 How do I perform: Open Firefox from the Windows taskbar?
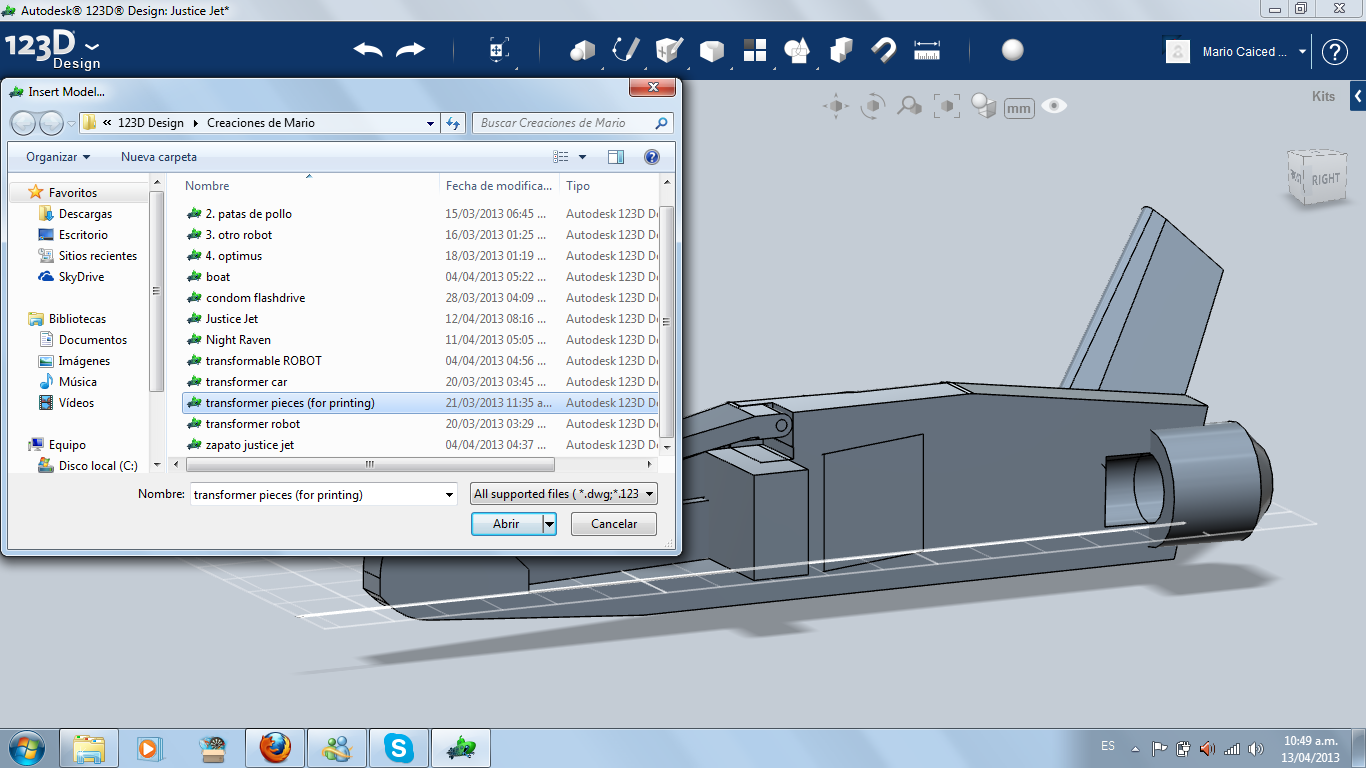pyautogui.click(x=275, y=748)
